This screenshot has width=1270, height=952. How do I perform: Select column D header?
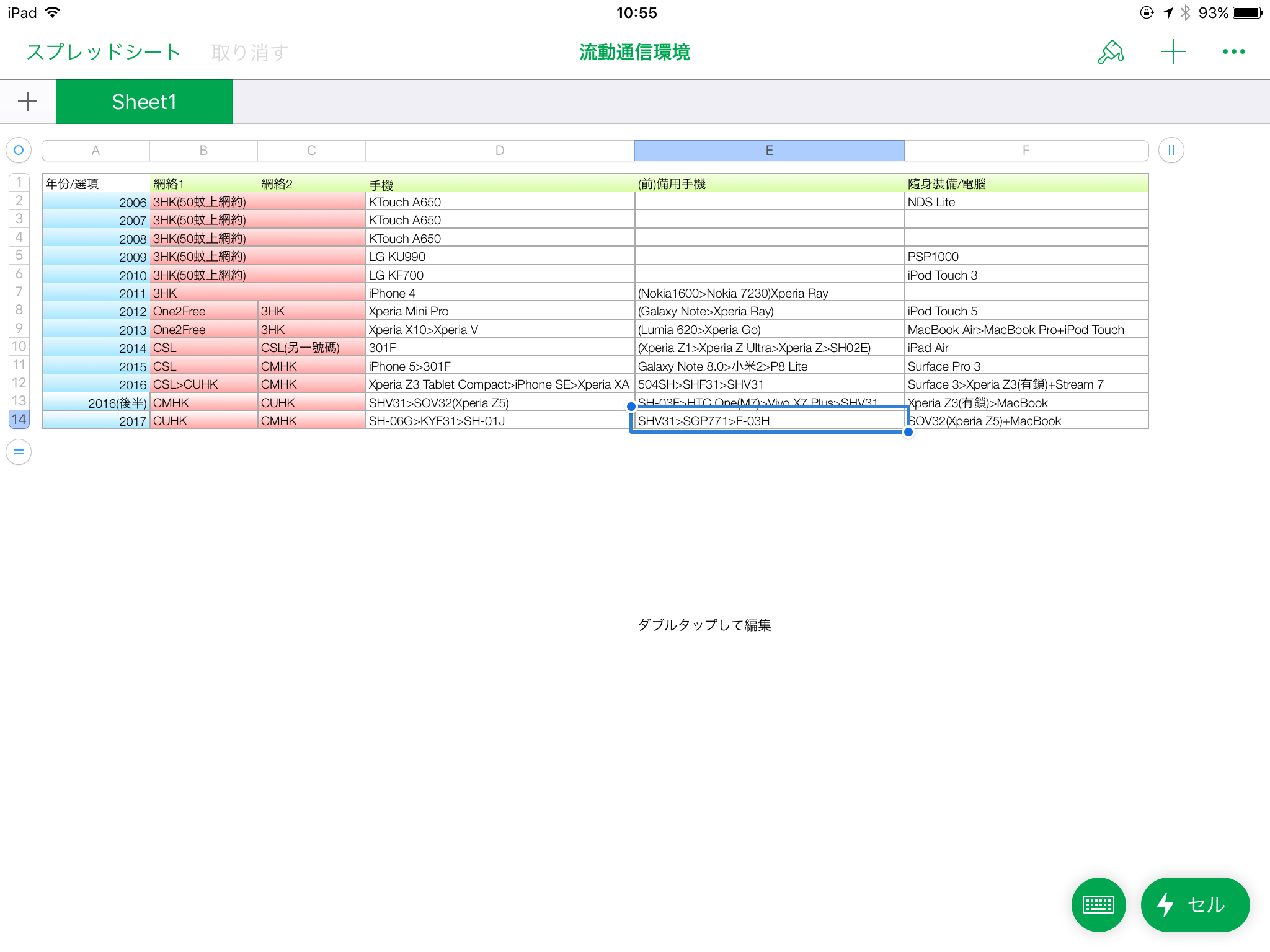[x=500, y=150]
